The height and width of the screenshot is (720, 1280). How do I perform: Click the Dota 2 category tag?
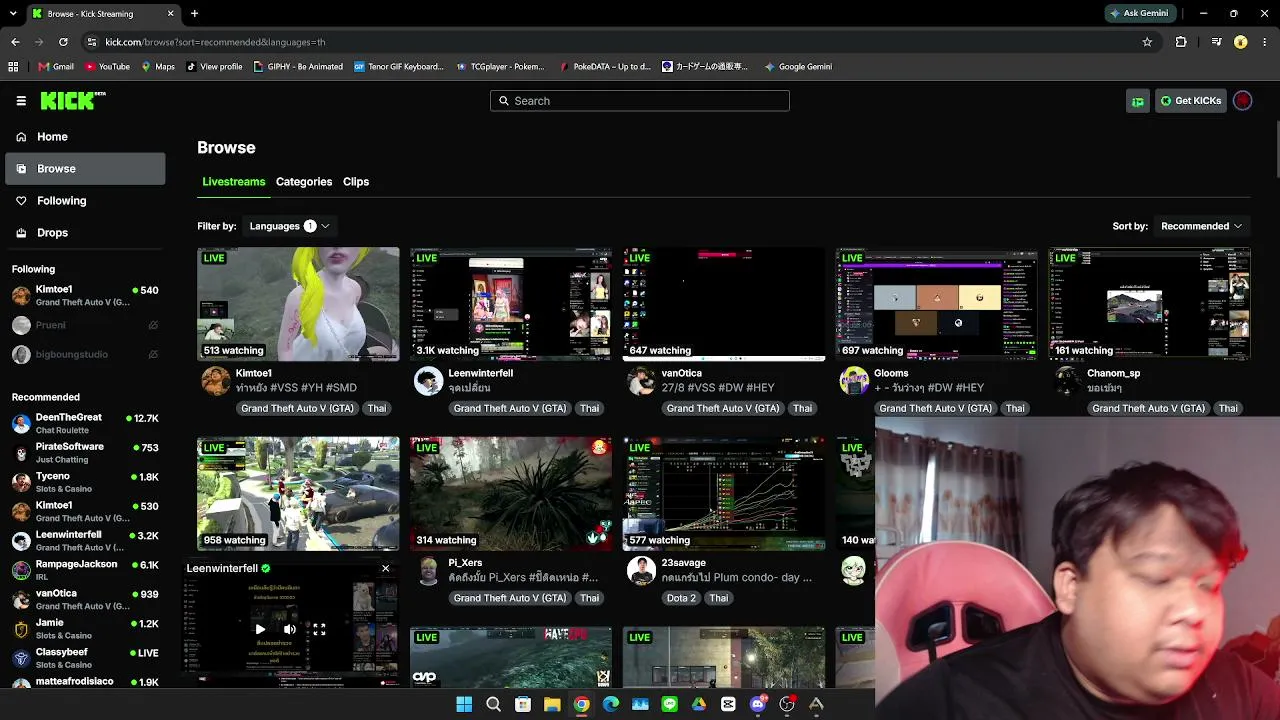(681, 598)
